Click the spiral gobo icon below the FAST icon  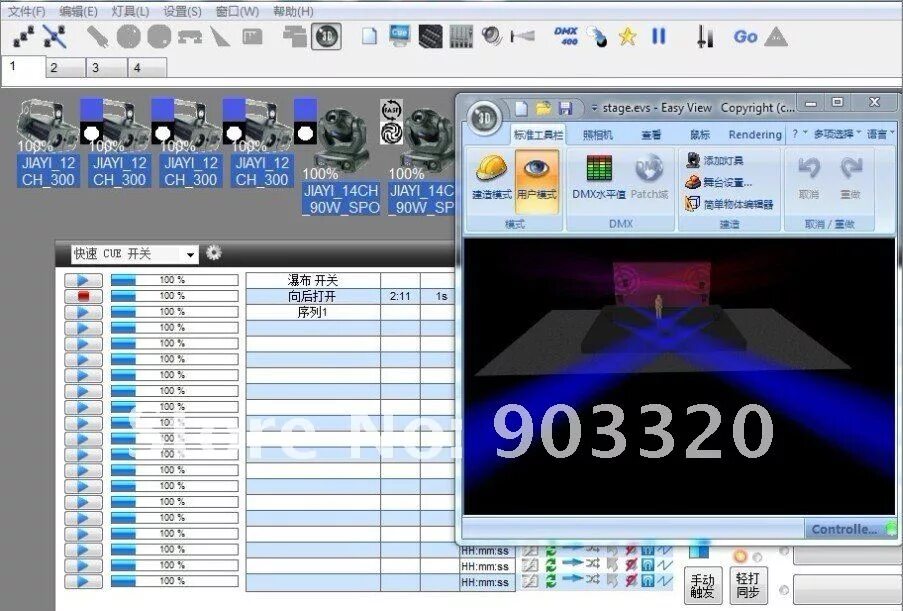click(x=391, y=133)
